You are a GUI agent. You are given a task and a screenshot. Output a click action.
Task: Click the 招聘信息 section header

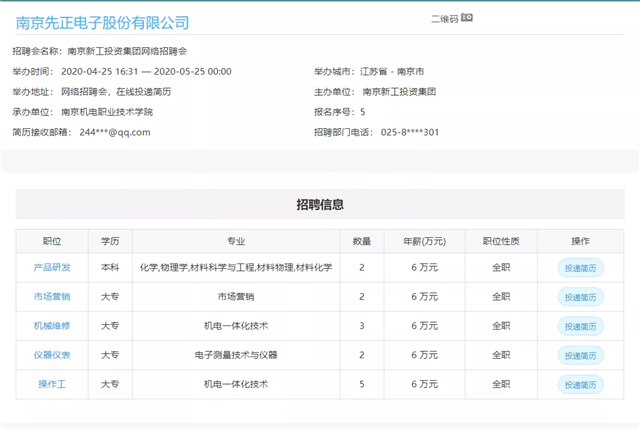click(x=320, y=205)
